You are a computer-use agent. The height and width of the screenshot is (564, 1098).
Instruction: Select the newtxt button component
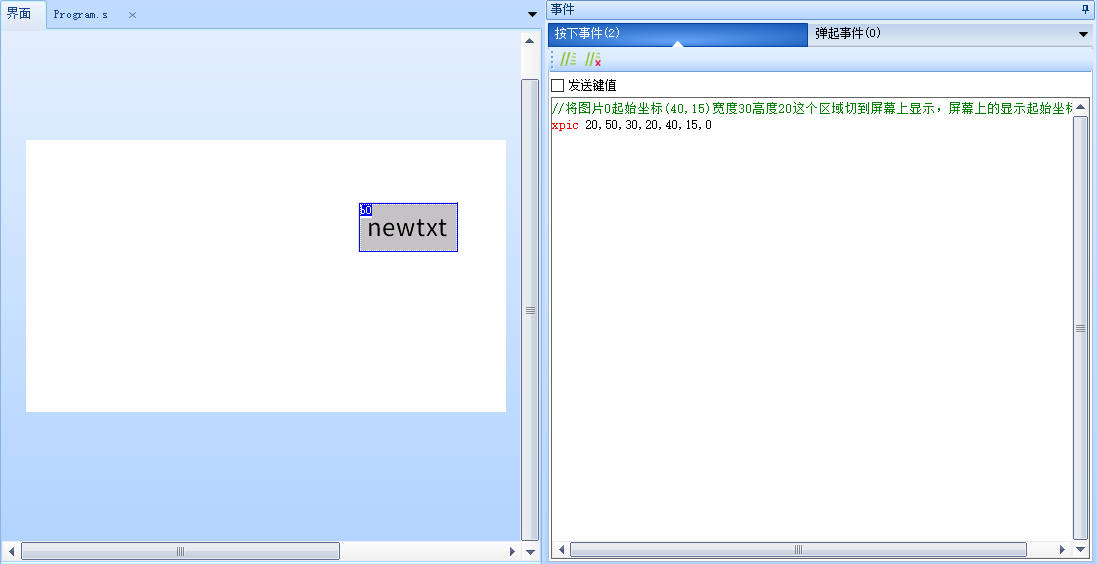coord(408,228)
